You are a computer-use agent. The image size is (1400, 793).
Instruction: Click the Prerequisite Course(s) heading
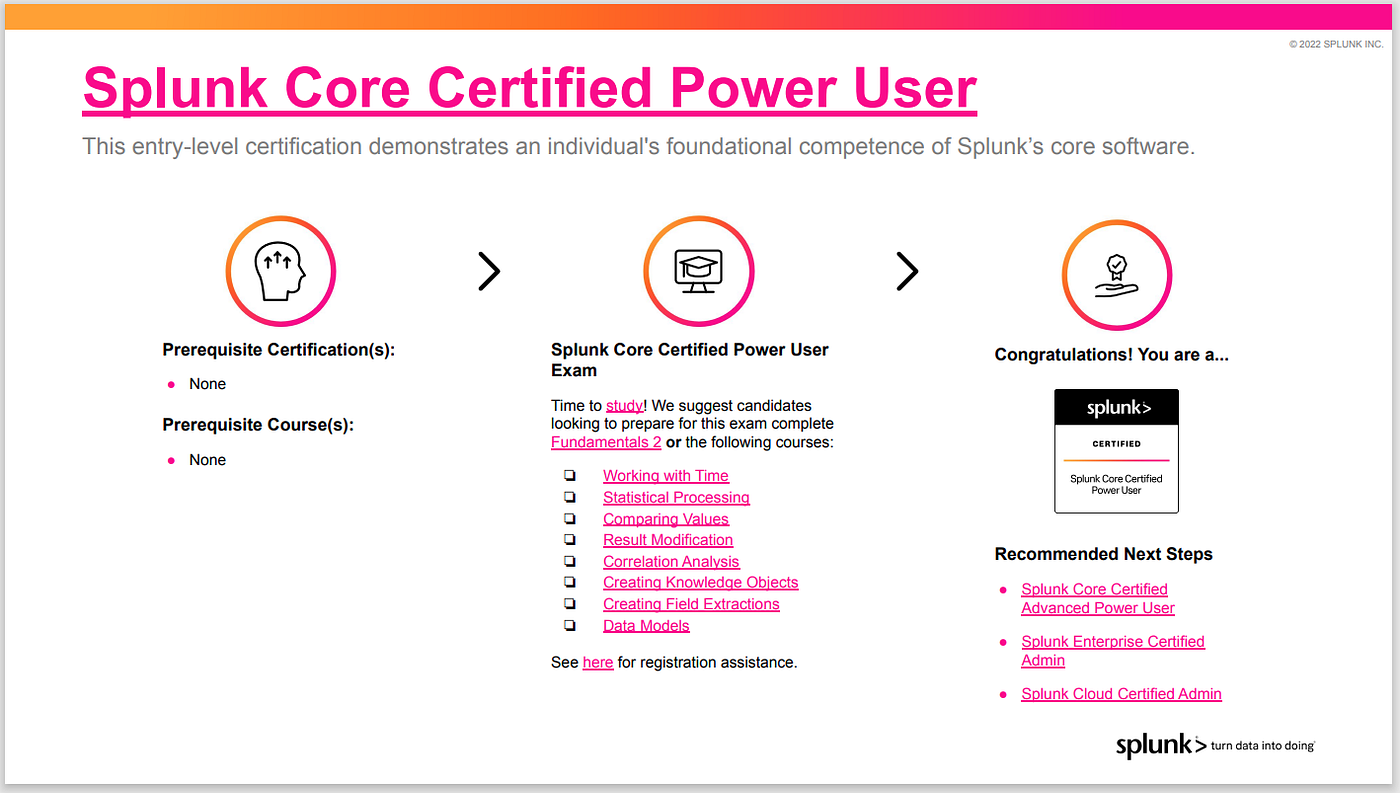259,425
